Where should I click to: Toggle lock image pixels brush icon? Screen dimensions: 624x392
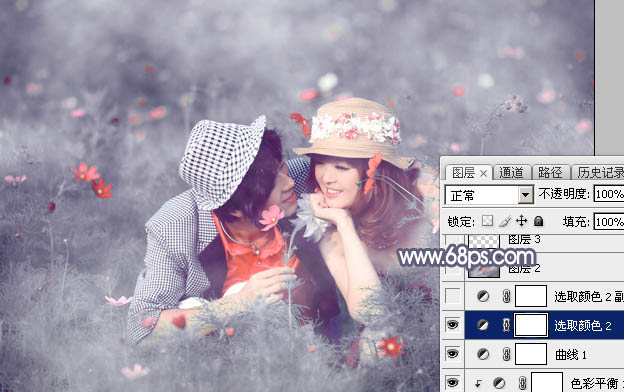[x=505, y=221]
